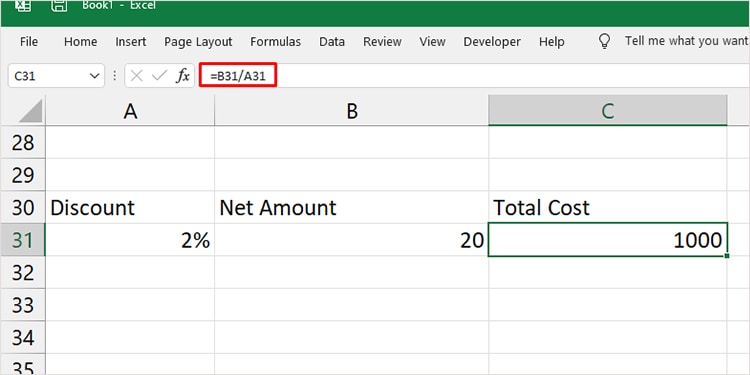Click the Total Cost cell
Viewport: 750px width, 375px height.
click(607, 208)
